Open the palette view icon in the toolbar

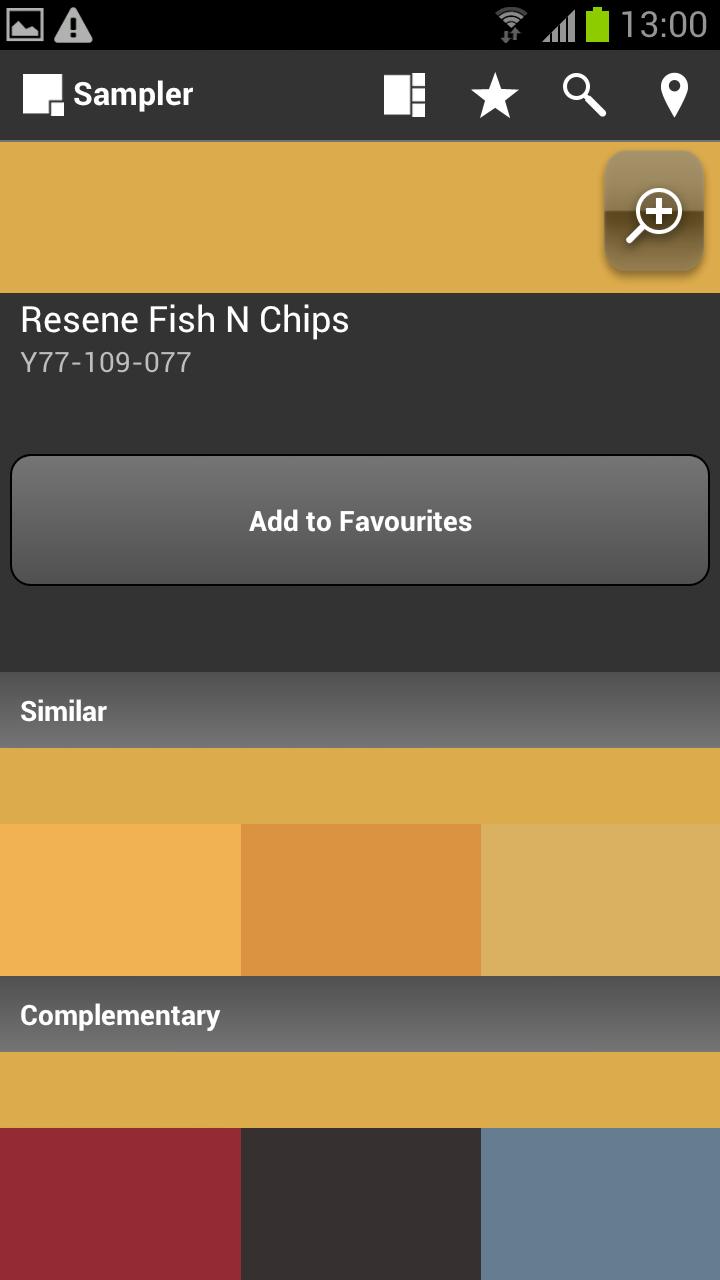coord(404,94)
